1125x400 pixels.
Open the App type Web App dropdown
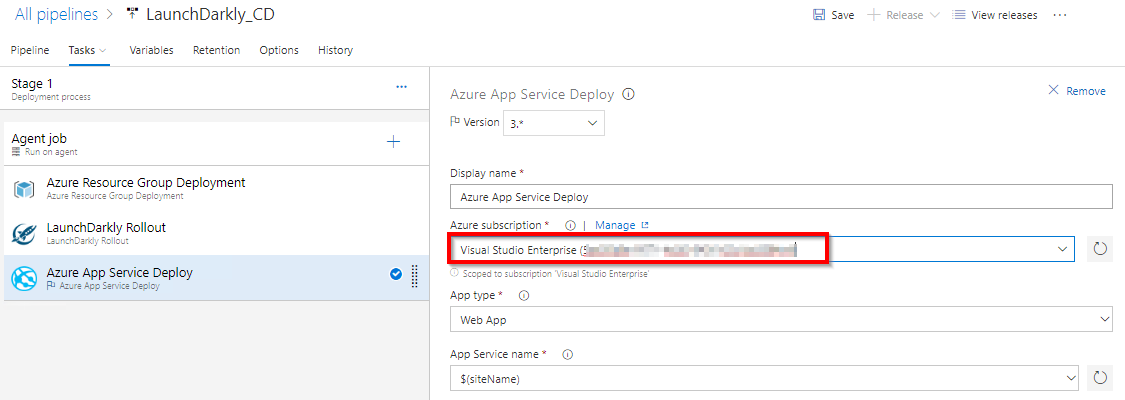[781, 320]
